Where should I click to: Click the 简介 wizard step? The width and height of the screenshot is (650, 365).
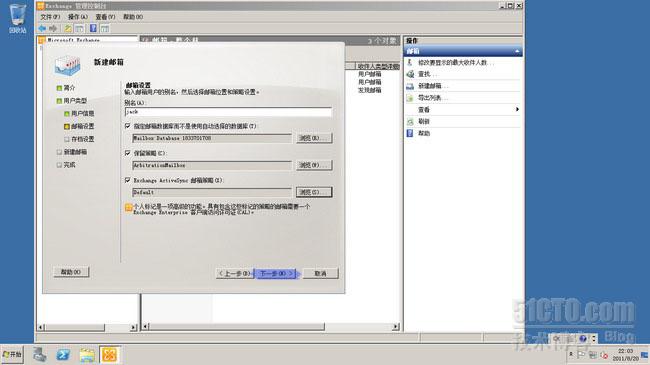click(x=69, y=88)
